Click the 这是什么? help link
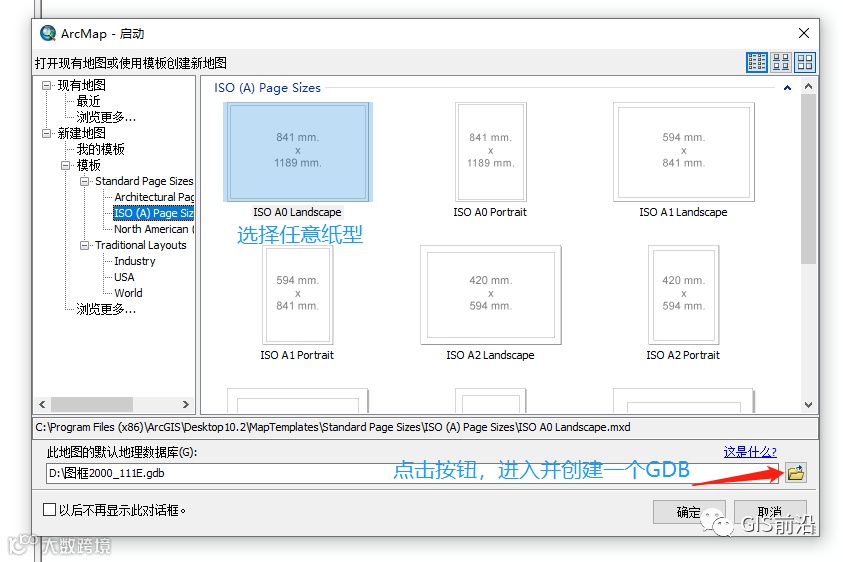843x562 pixels. (750, 452)
